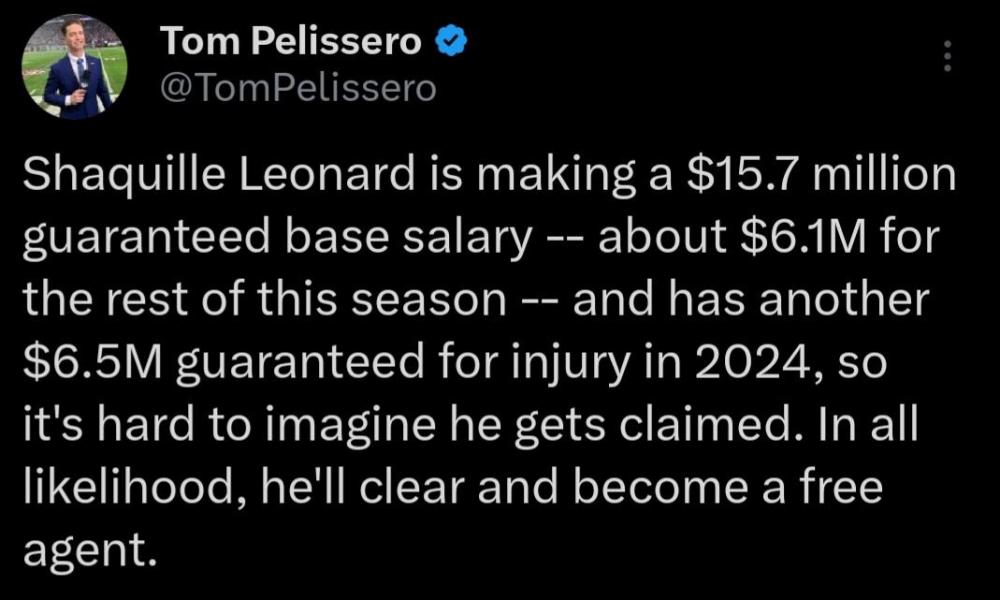The image size is (1000, 600).
Task: Open Tom Pelissero's profile photo
Action: point(74,67)
